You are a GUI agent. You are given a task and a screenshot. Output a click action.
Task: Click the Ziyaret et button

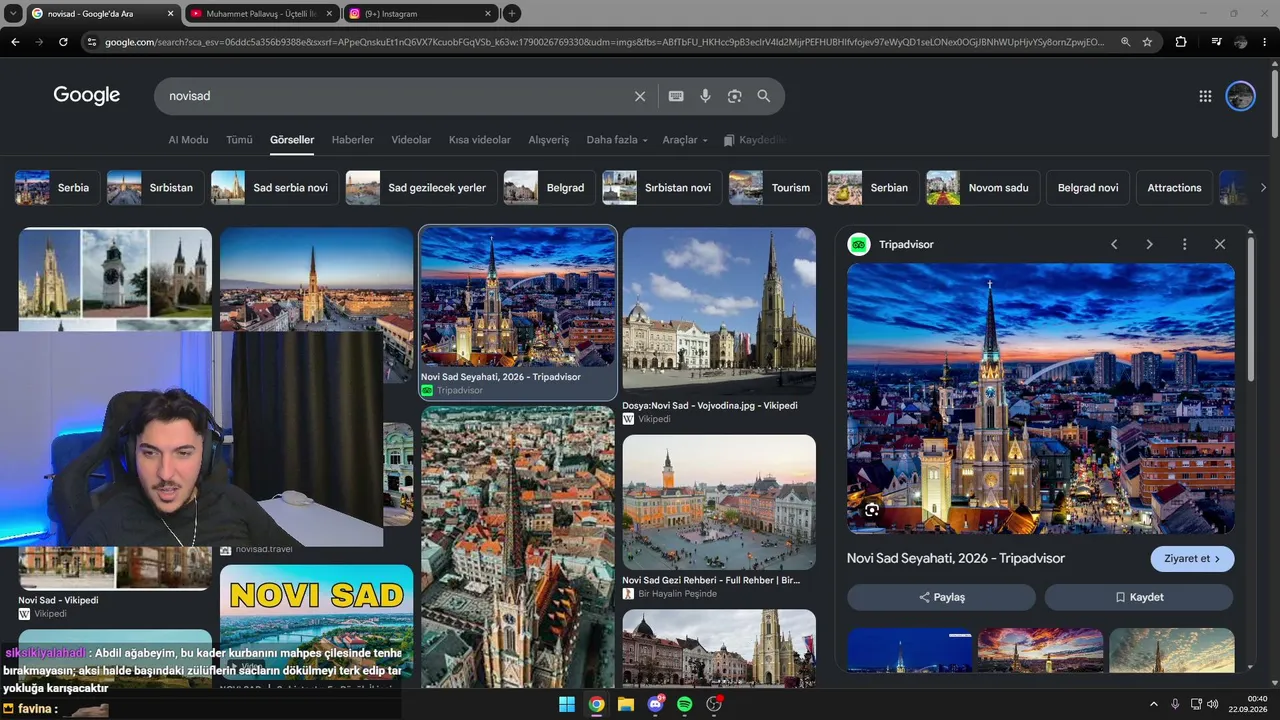[x=1192, y=559]
